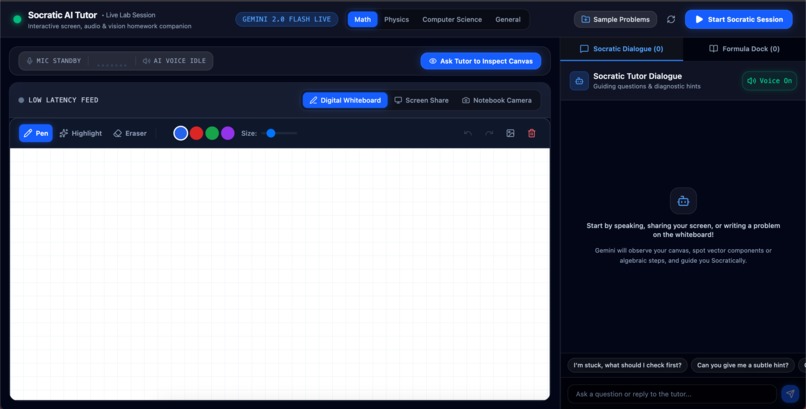Switch to Notebook Camera mode
806x409 pixels.
click(497, 100)
